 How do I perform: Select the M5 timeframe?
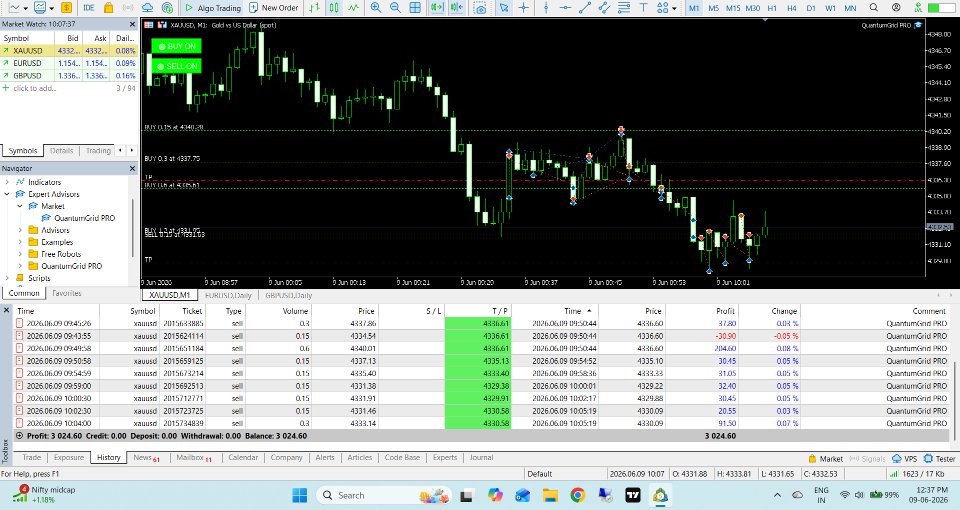coord(713,8)
